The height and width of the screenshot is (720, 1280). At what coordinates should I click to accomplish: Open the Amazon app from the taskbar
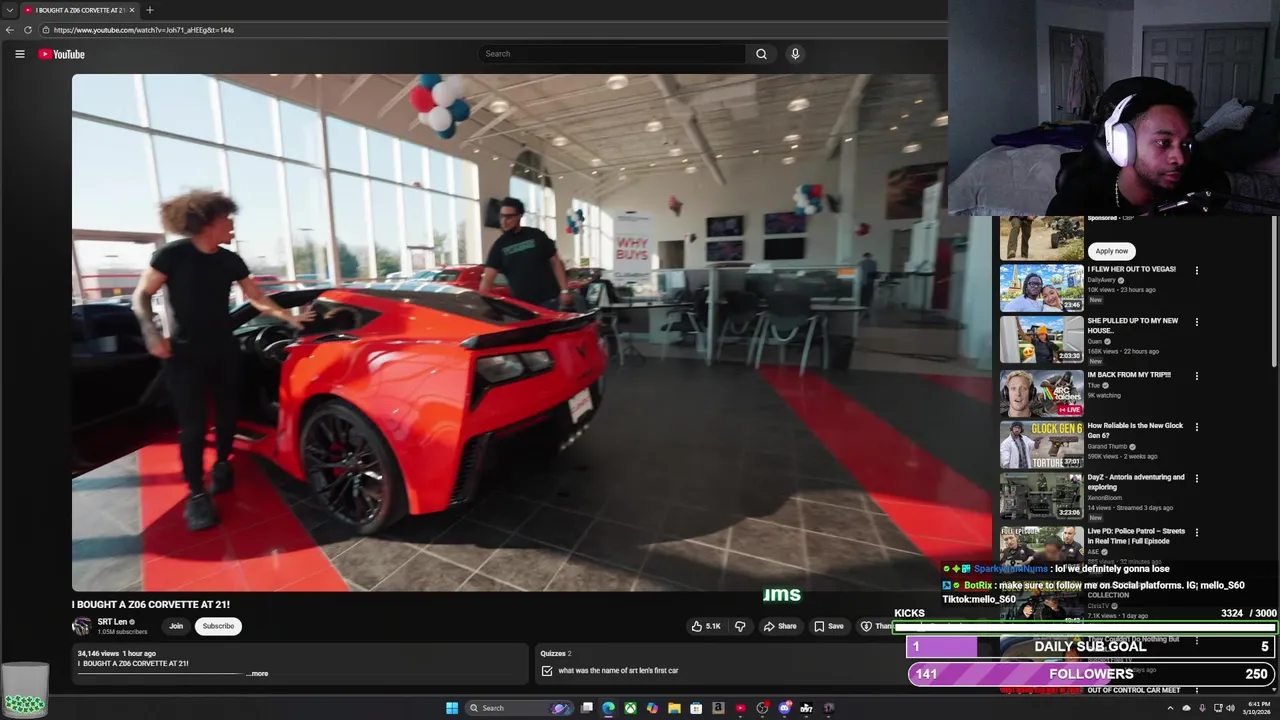pos(718,708)
